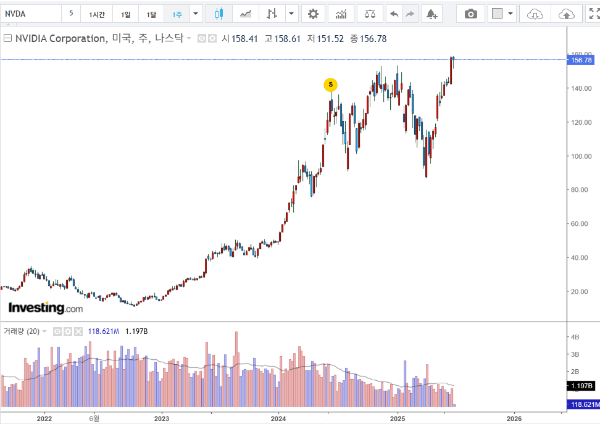Expand layout selector dropdown arrow
Screen dimensions: 600x424
pyautogui.click(x=510, y=14)
